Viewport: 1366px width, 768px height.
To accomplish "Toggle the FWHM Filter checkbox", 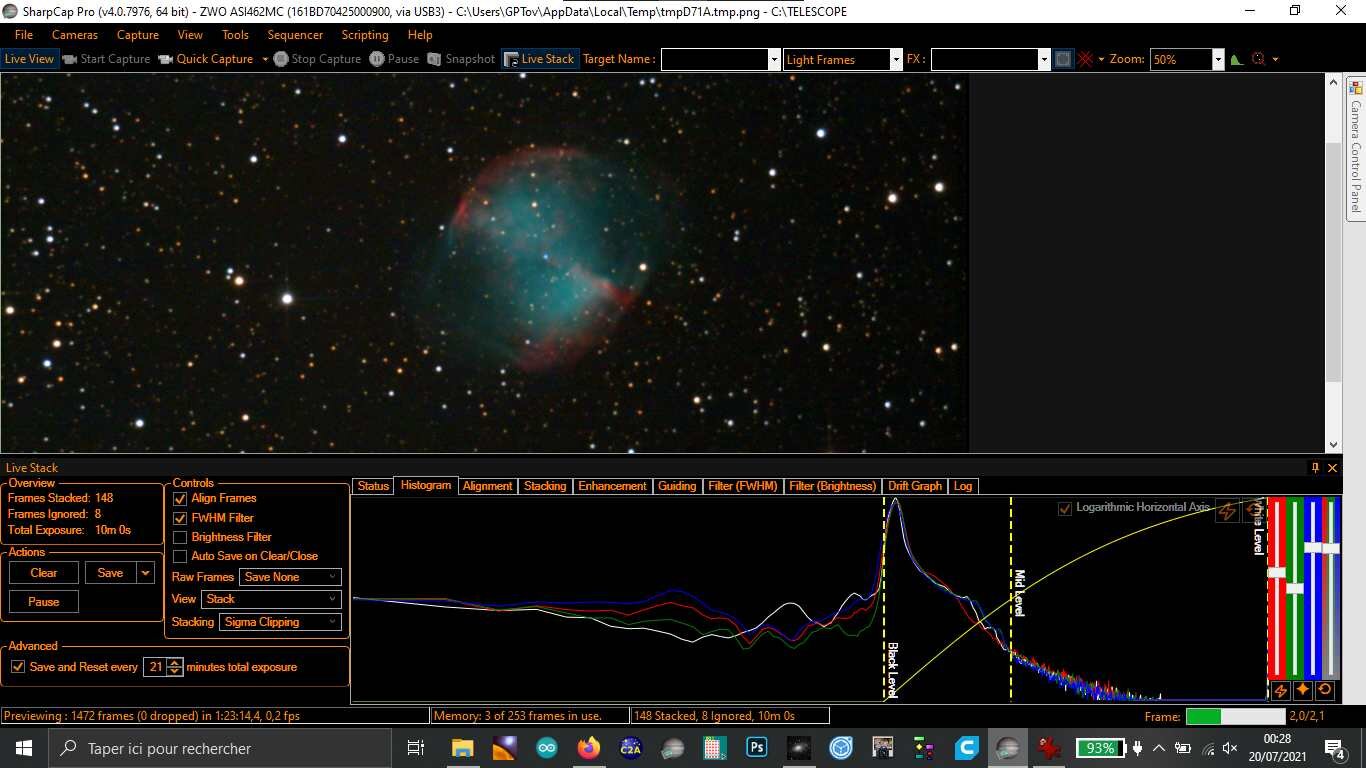I will click(x=180, y=518).
